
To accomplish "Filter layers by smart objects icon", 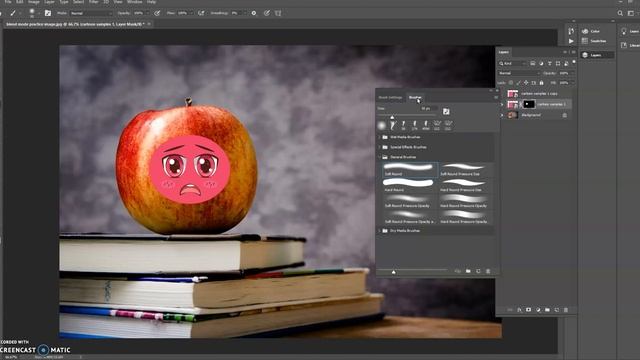I will [x=566, y=63].
